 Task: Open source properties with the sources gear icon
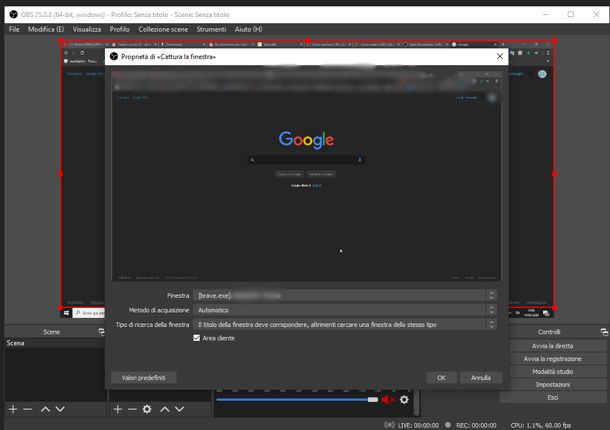(147, 409)
